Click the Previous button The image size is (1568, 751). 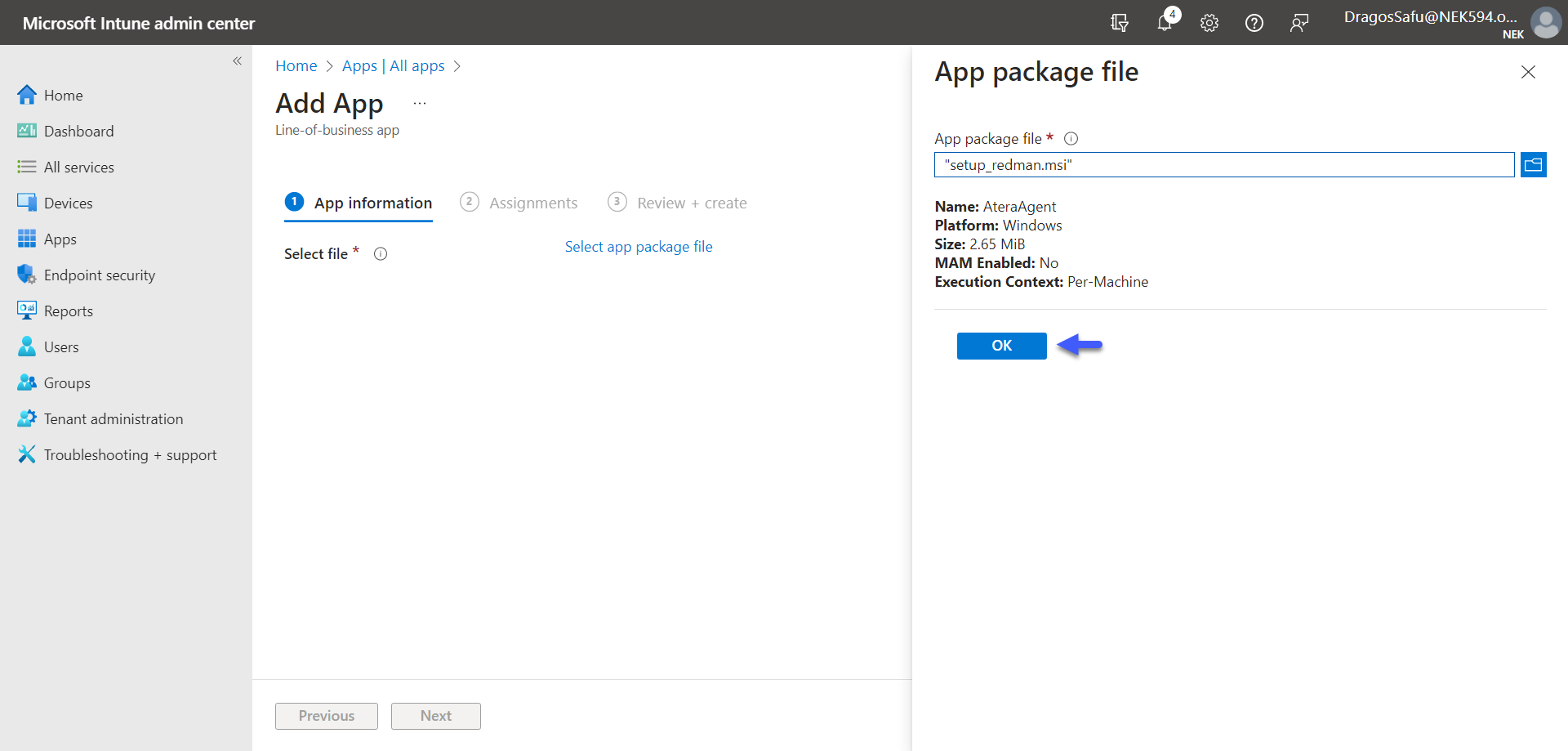[327, 716]
